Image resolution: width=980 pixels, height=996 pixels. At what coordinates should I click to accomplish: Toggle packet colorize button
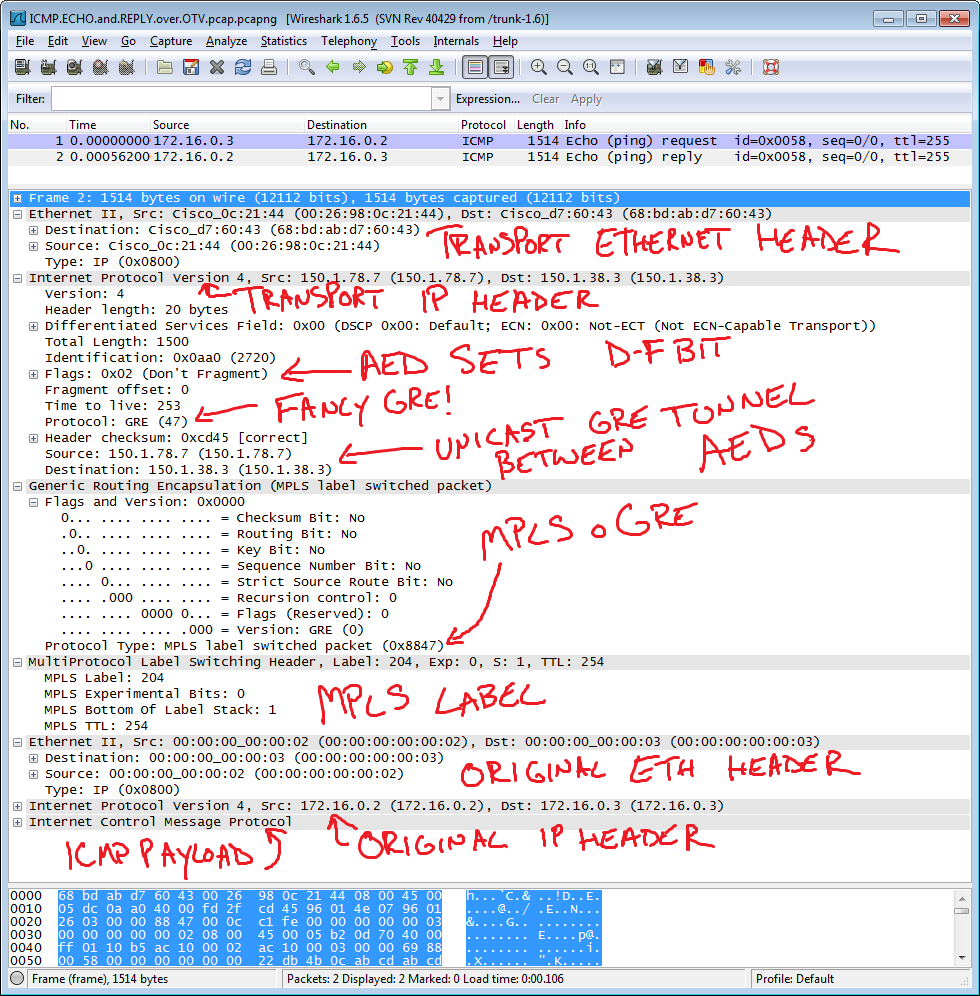pyautogui.click(x=475, y=68)
